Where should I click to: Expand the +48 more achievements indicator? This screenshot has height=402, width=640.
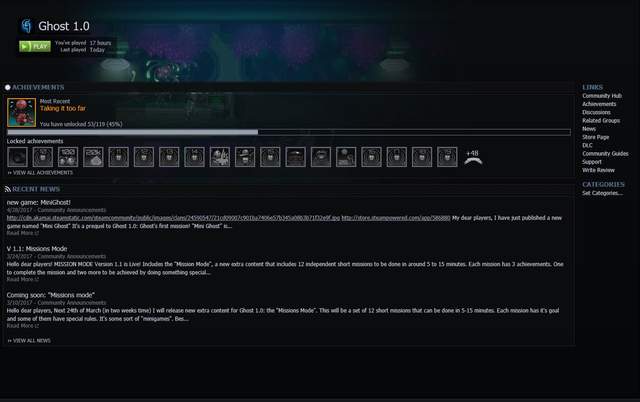473,157
